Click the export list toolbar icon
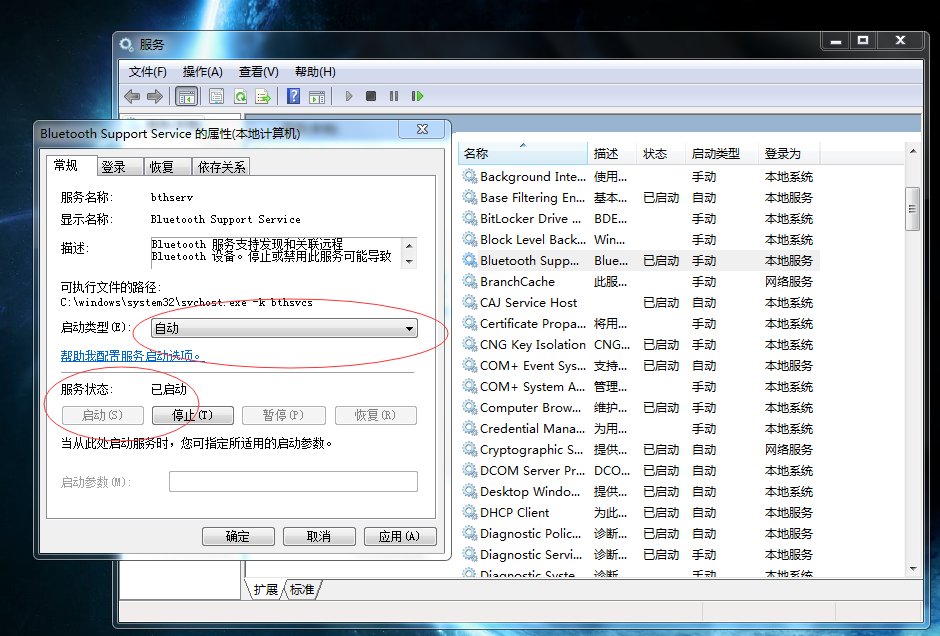This screenshot has height=636, width=940. click(x=263, y=96)
